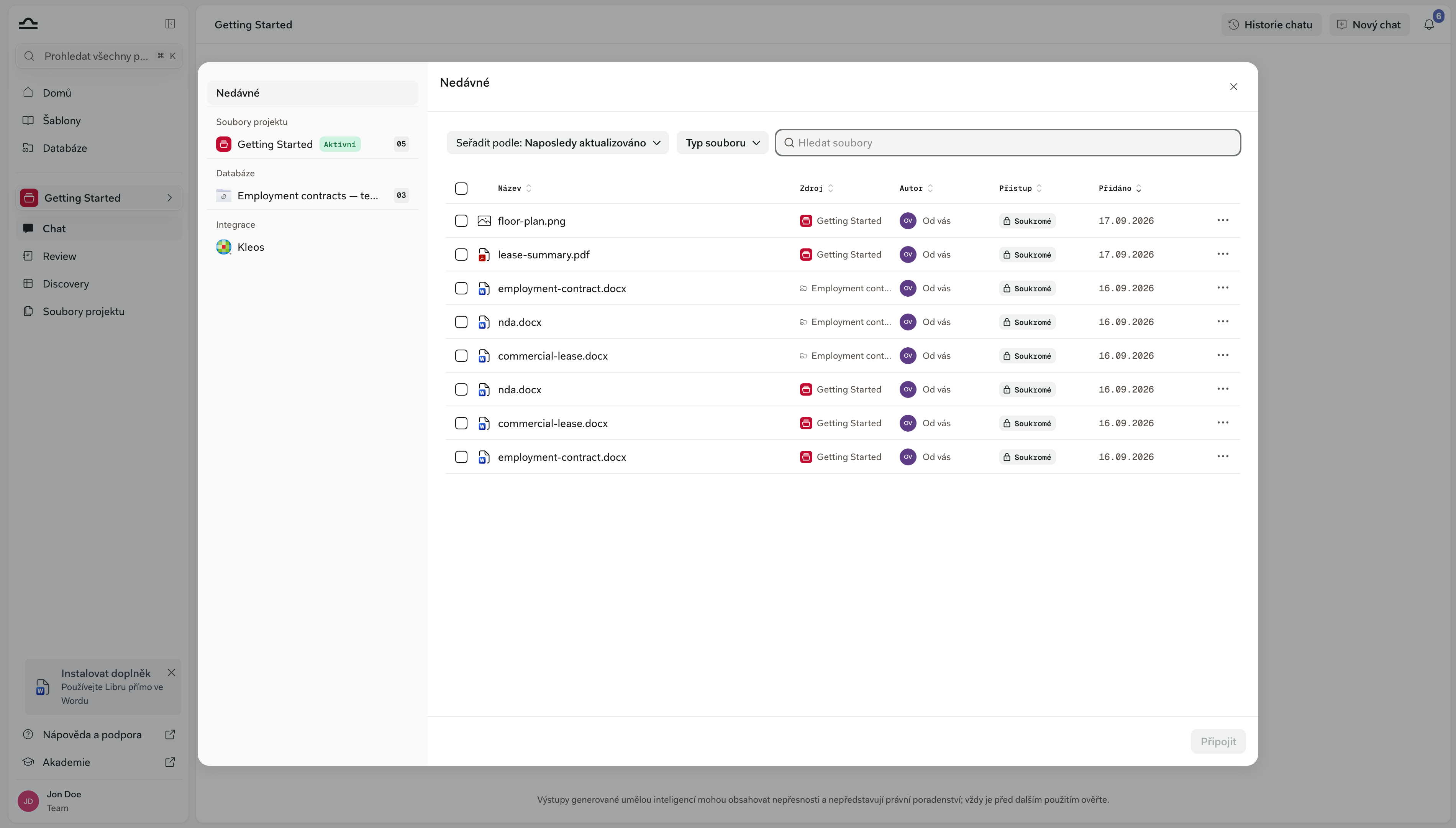Open row menu for Getting Started employment-contract.docx
1456x828 pixels.
pyautogui.click(x=1223, y=456)
